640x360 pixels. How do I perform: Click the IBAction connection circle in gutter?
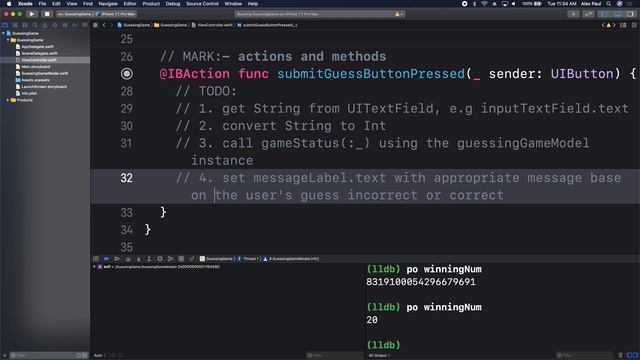tap(127, 74)
